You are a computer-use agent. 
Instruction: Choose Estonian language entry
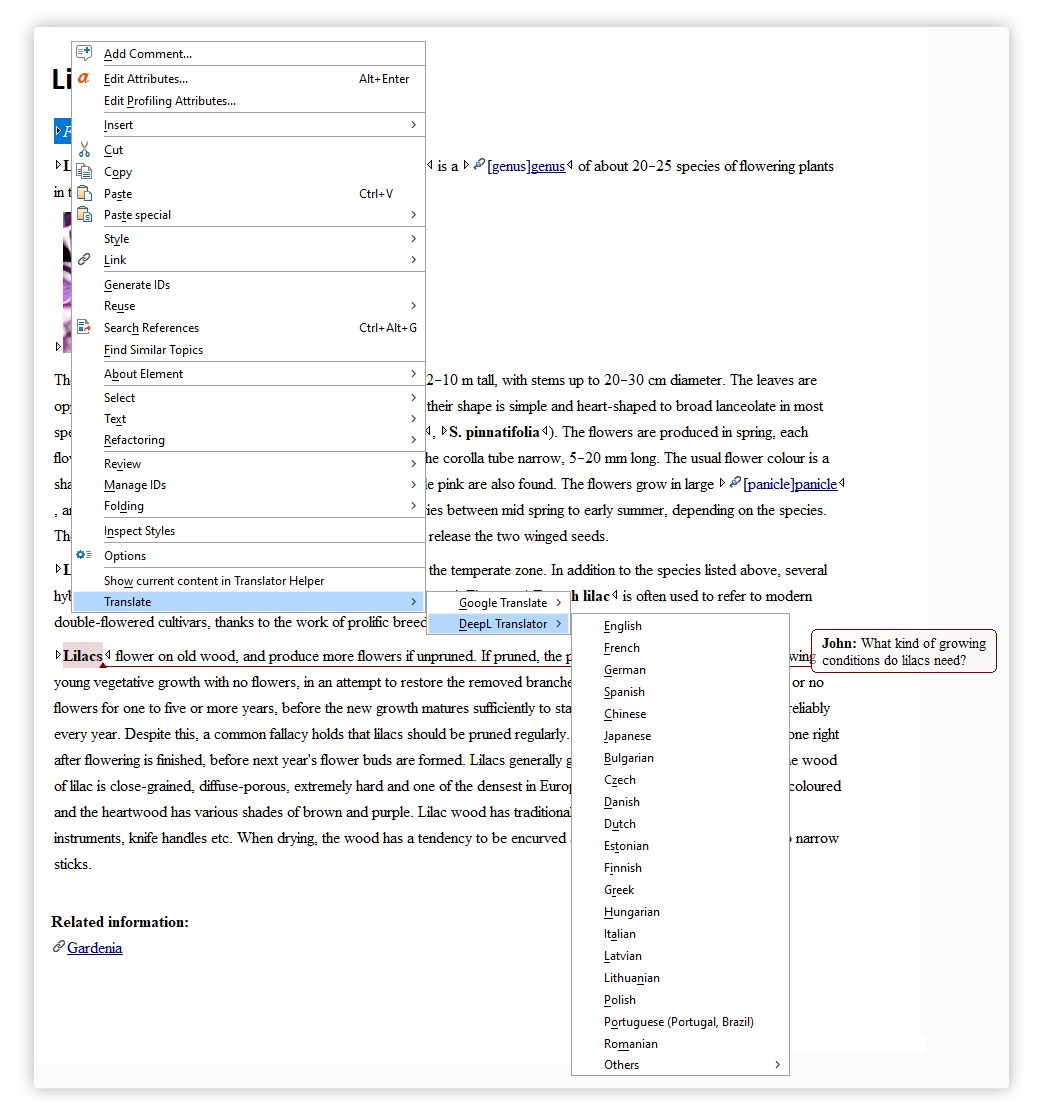pyautogui.click(x=680, y=846)
